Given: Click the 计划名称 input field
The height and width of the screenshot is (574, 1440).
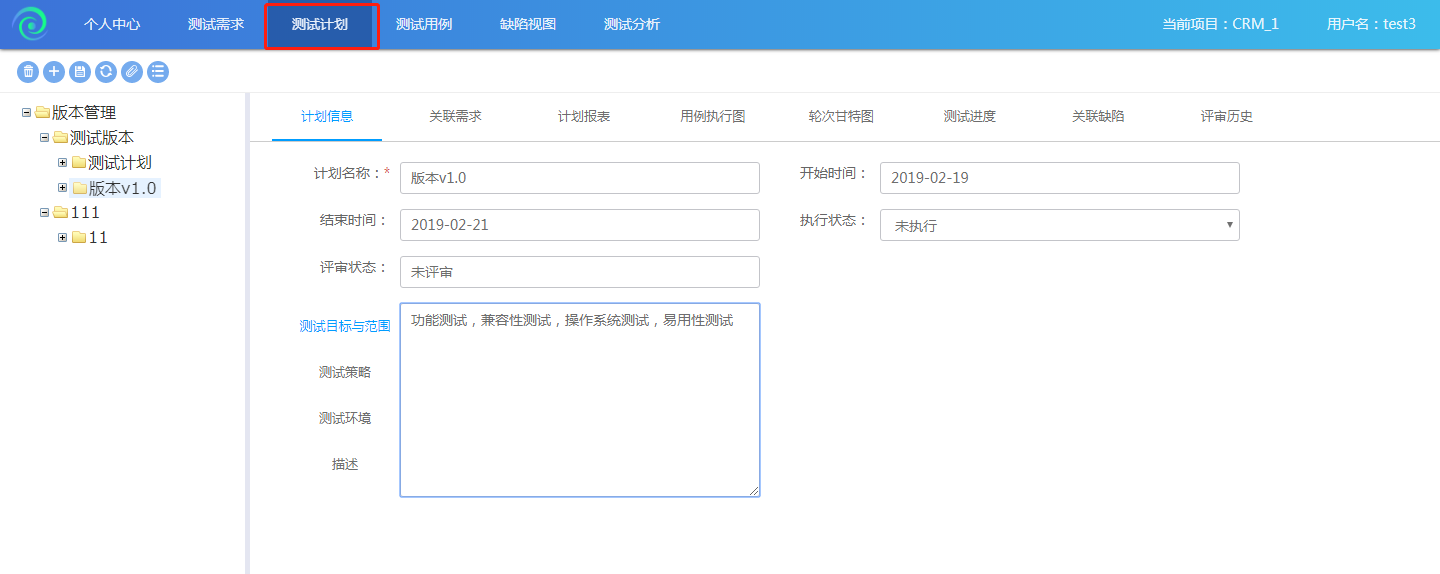Looking at the screenshot, I should [579, 178].
